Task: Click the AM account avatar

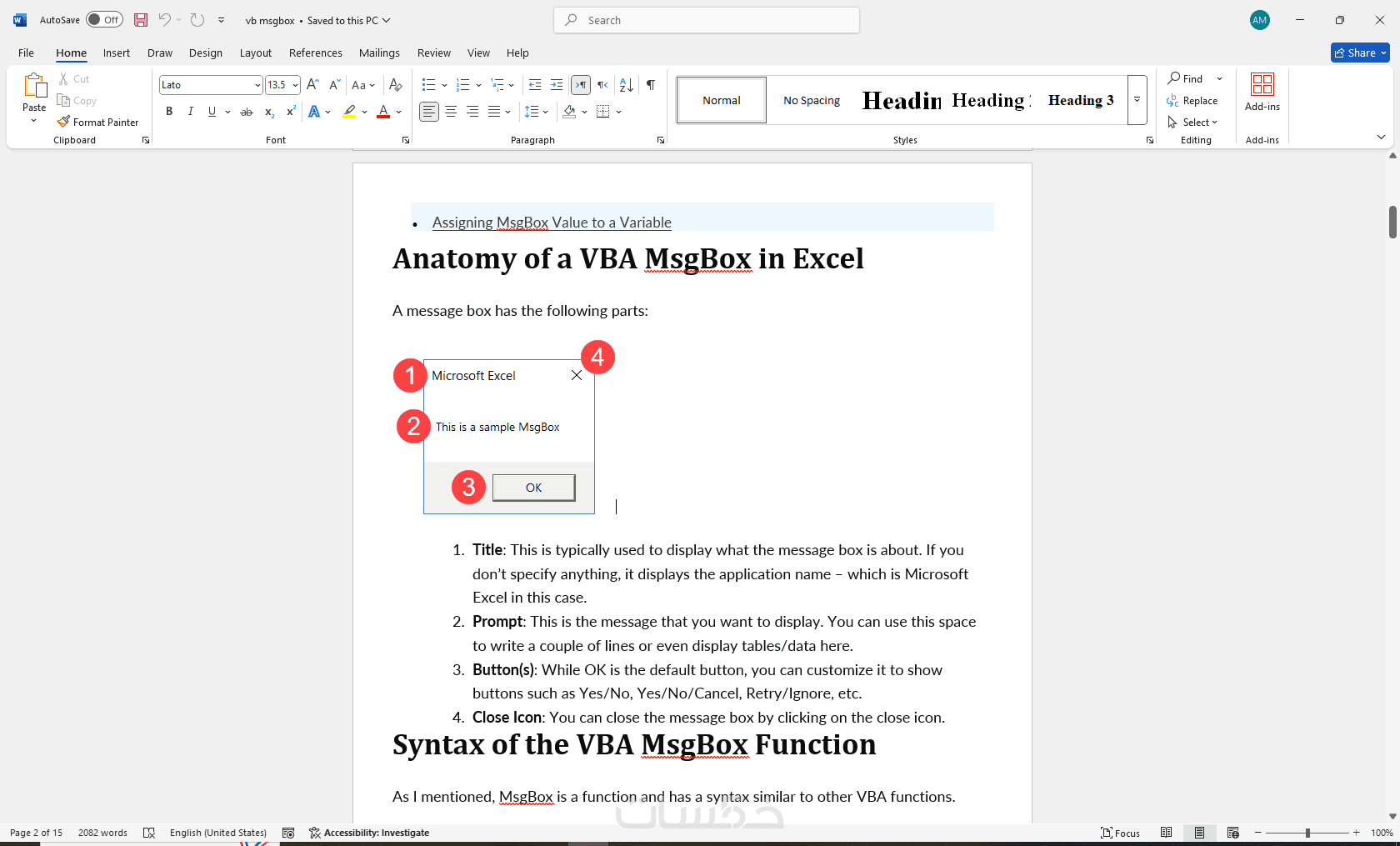Action: coord(1260,20)
